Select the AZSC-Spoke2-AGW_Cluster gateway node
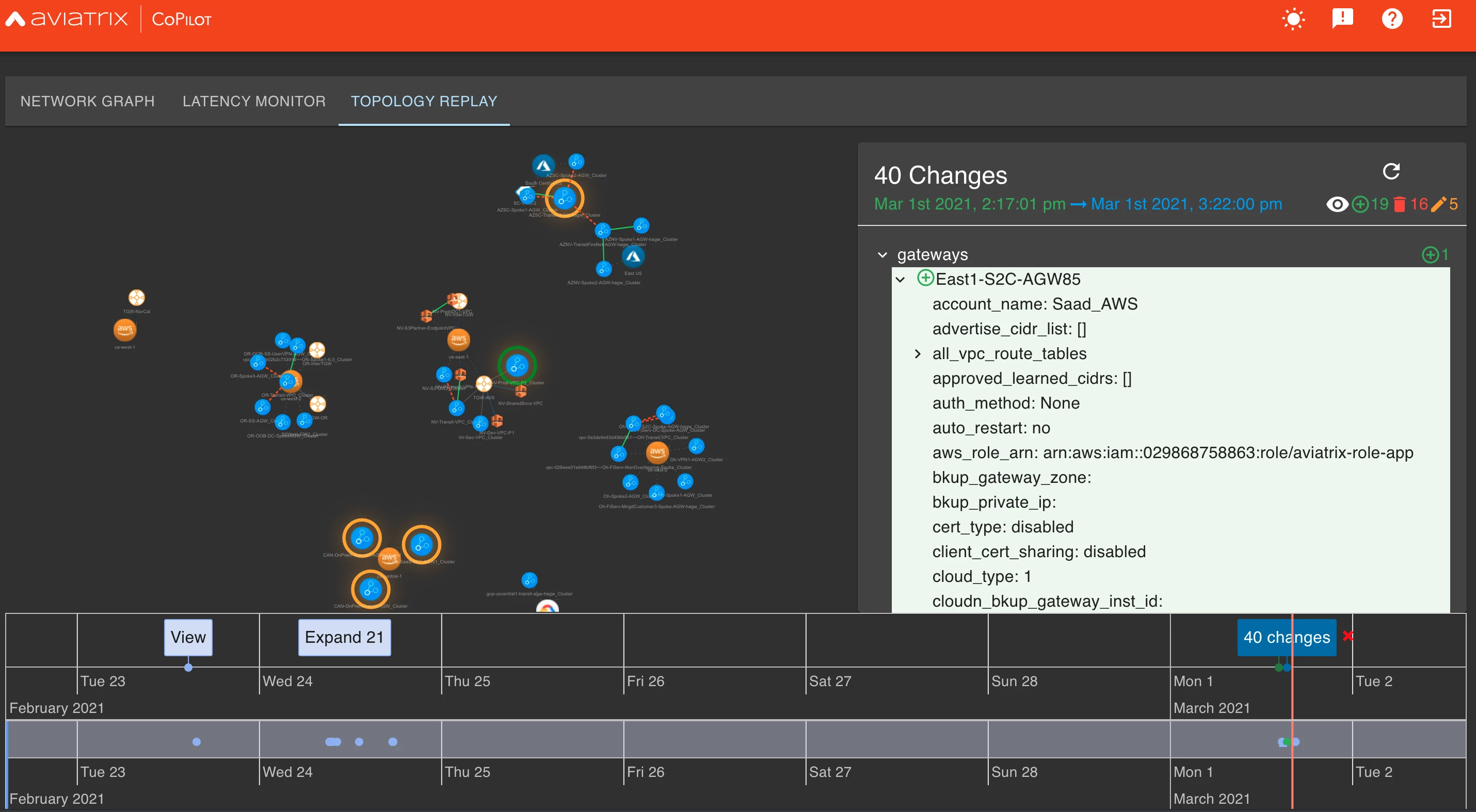The width and height of the screenshot is (1476, 812). point(576,162)
